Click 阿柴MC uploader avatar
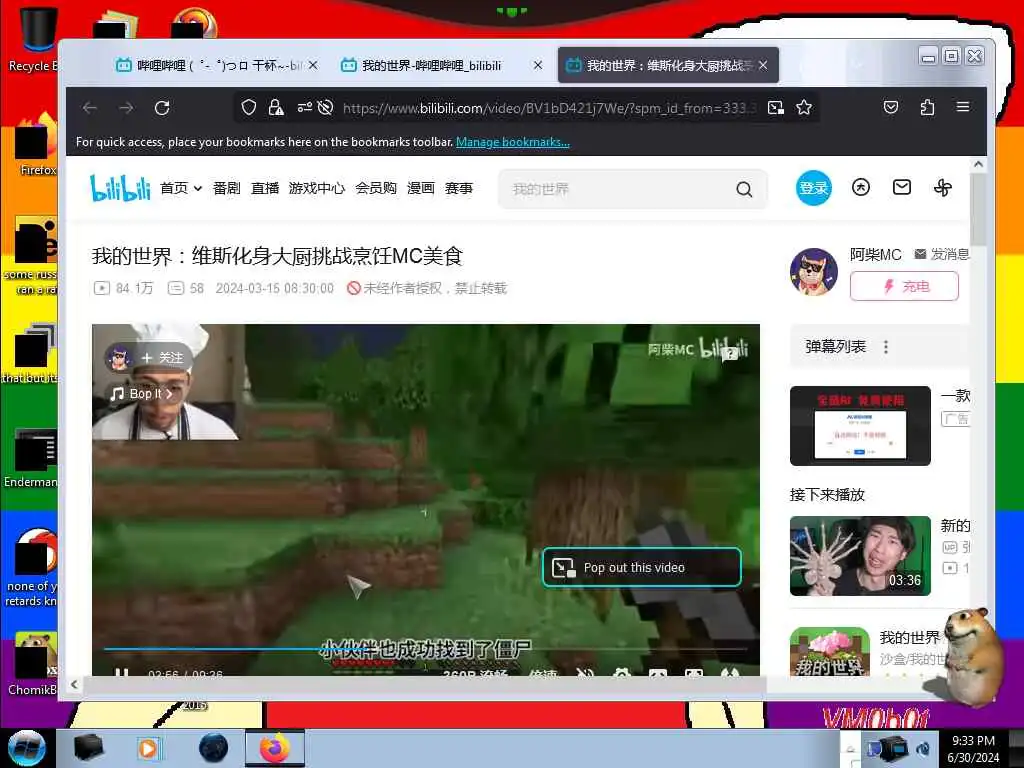The width and height of the screenshot is (1024, 768). 814,272
